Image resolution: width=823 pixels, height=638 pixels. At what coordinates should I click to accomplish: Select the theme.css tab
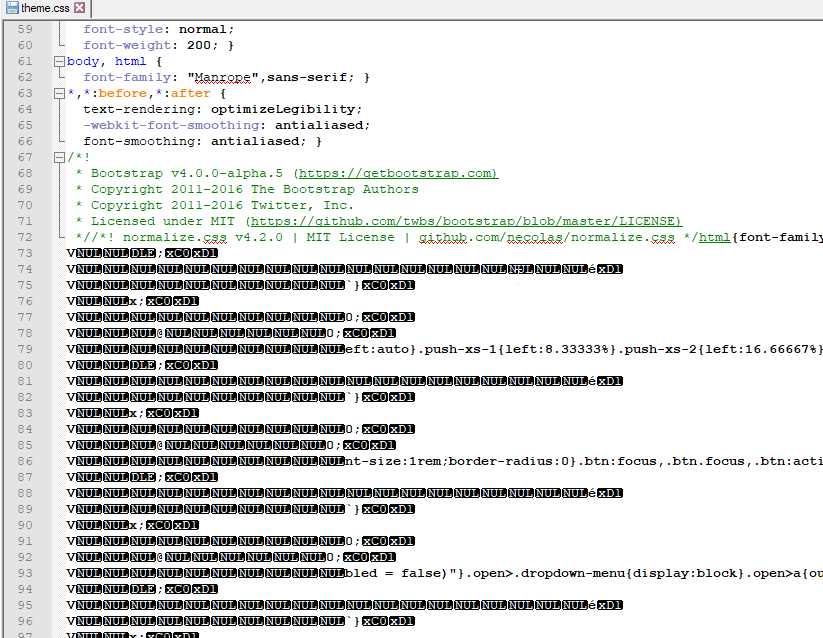(45, 8)
